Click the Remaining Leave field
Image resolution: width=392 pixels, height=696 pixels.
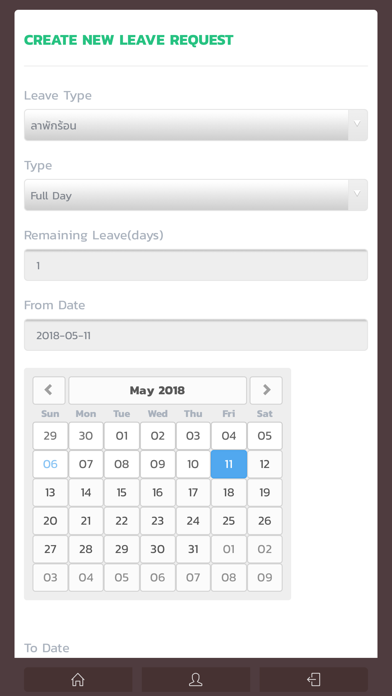pyautogui.click(x=196, y=265)
